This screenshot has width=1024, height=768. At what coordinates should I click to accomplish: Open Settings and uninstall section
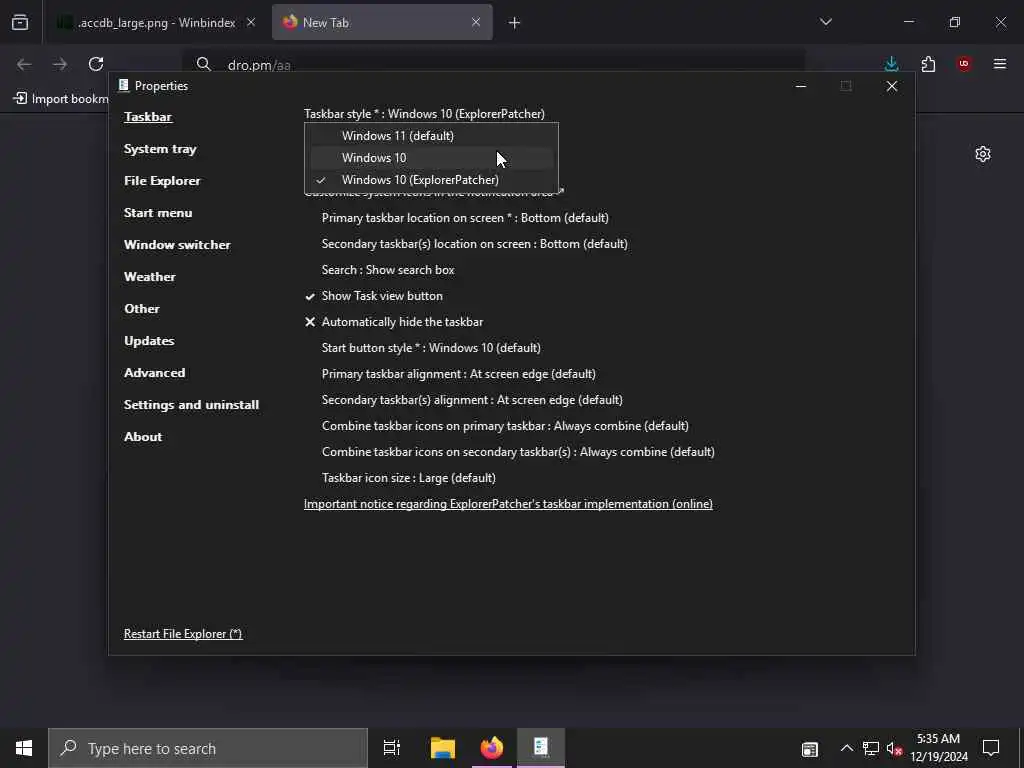(x=191, y=405)
